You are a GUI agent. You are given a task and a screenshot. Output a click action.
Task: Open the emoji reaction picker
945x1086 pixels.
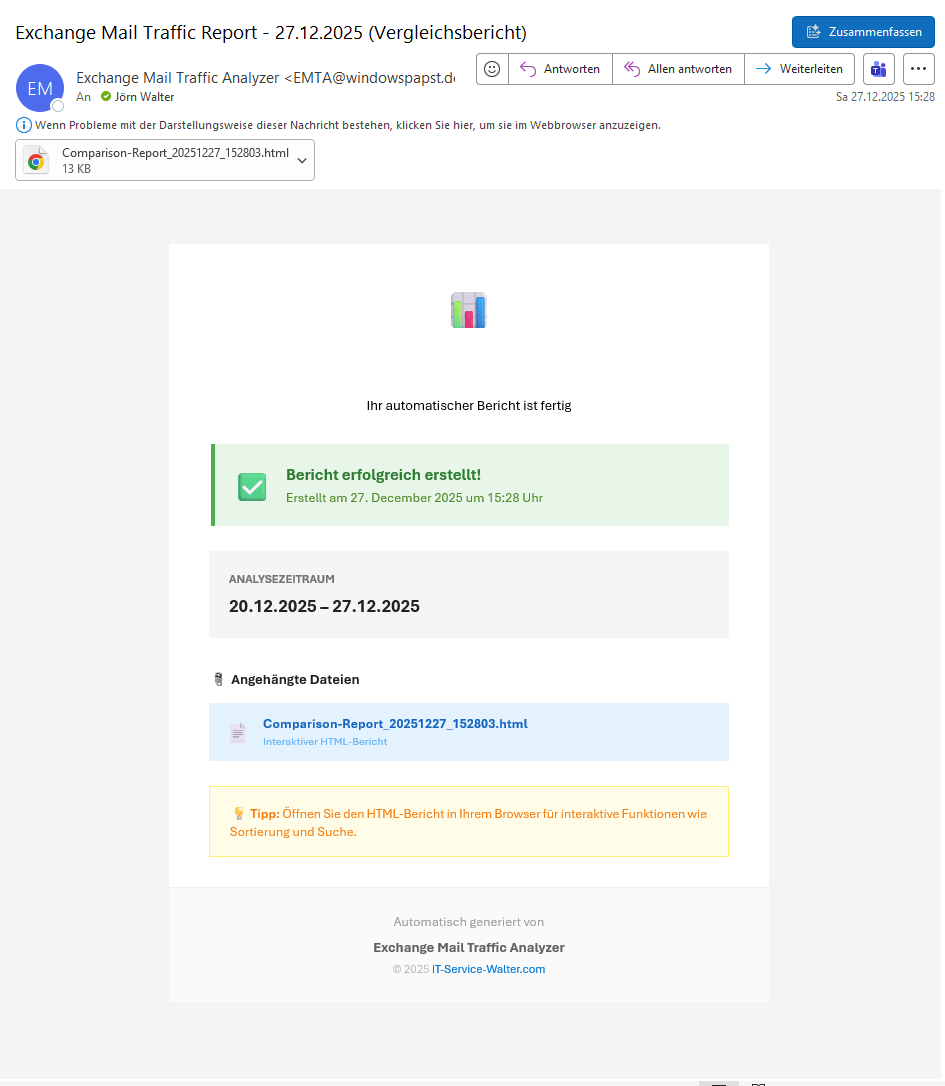click(x=492, y=69)
